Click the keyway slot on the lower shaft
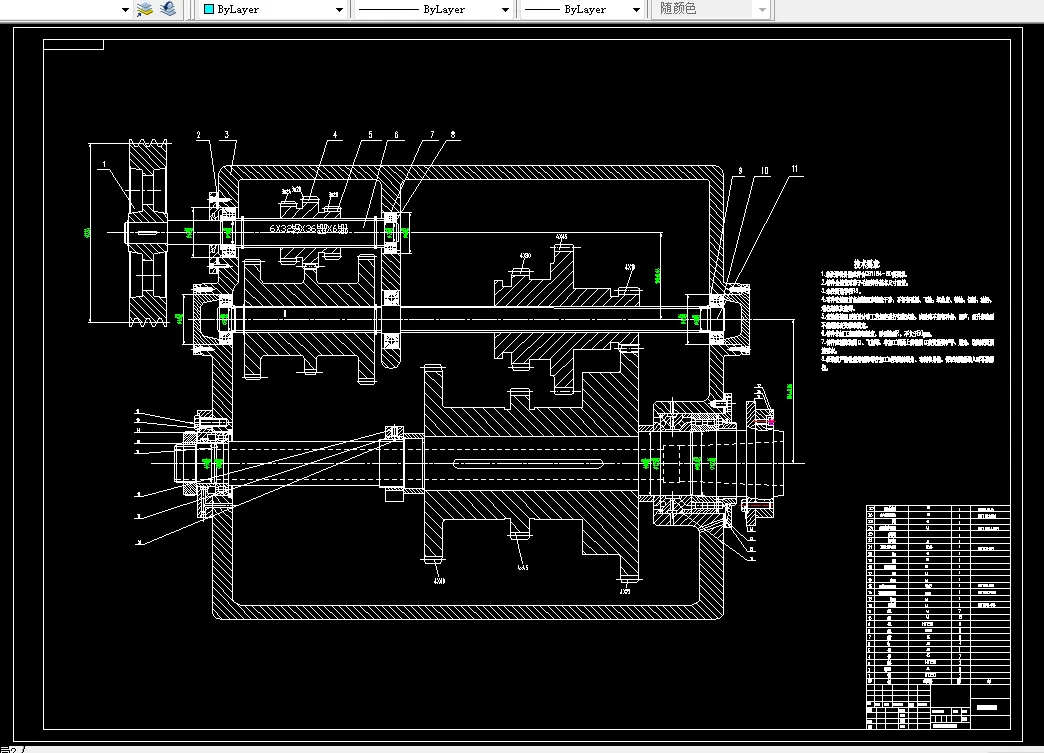This screenshot has width=1044, height=753. pos(528,462)
